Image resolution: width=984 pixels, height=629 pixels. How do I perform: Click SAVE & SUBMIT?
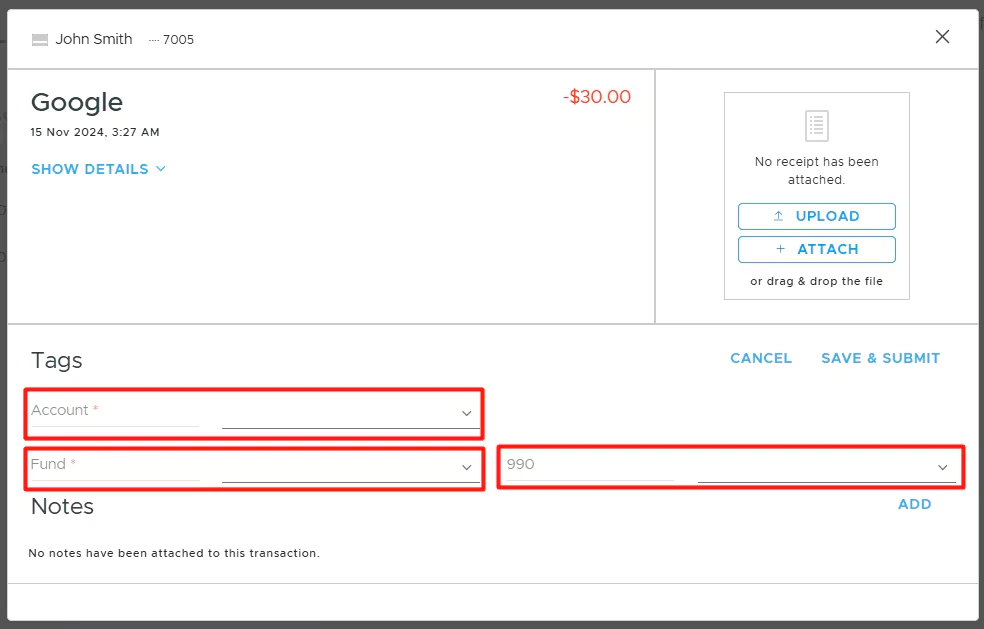tap(880, 358)
